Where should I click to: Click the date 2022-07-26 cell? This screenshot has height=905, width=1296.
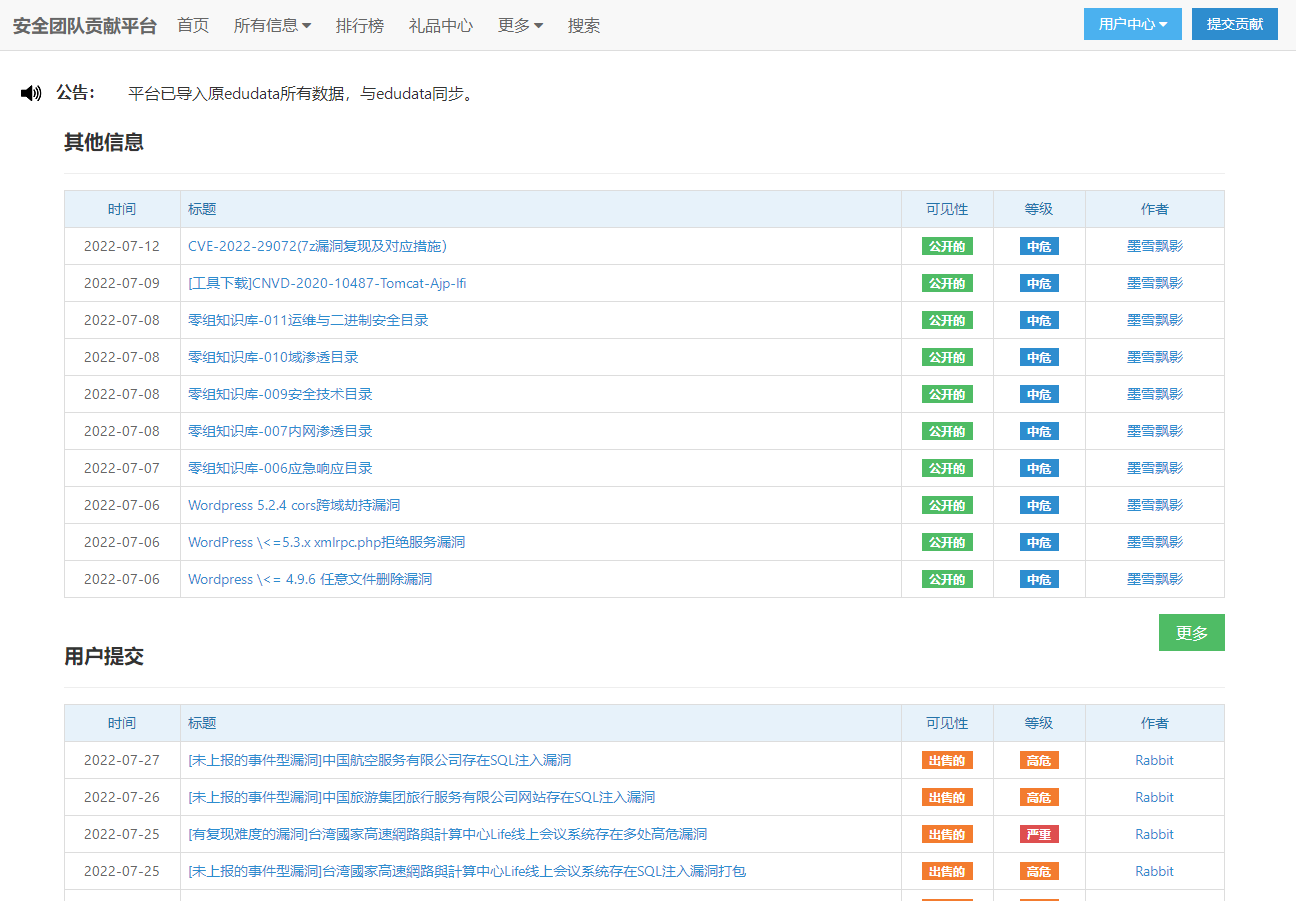click(x=122, y=797)
